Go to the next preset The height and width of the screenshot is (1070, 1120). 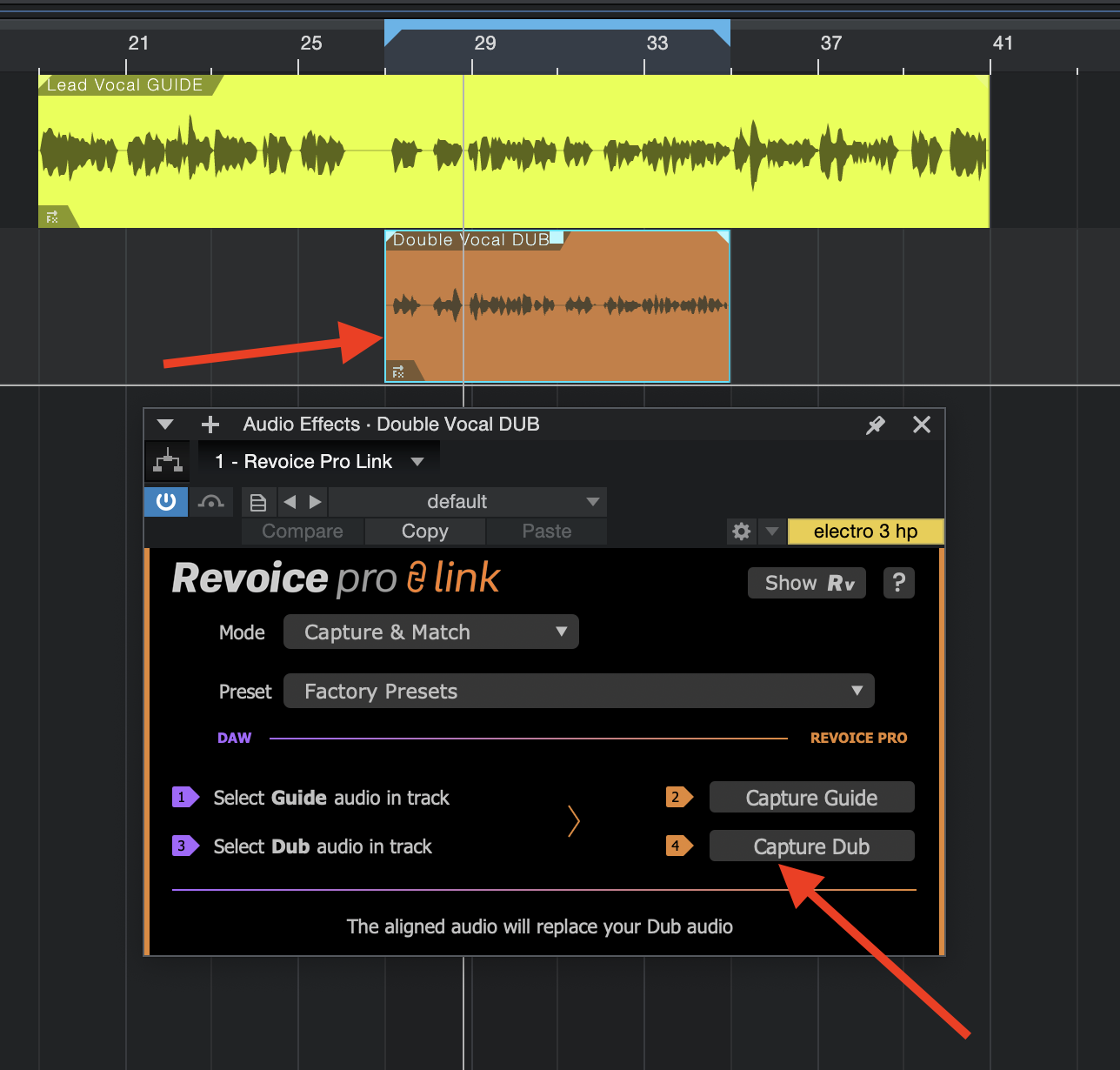click(316, 502)
